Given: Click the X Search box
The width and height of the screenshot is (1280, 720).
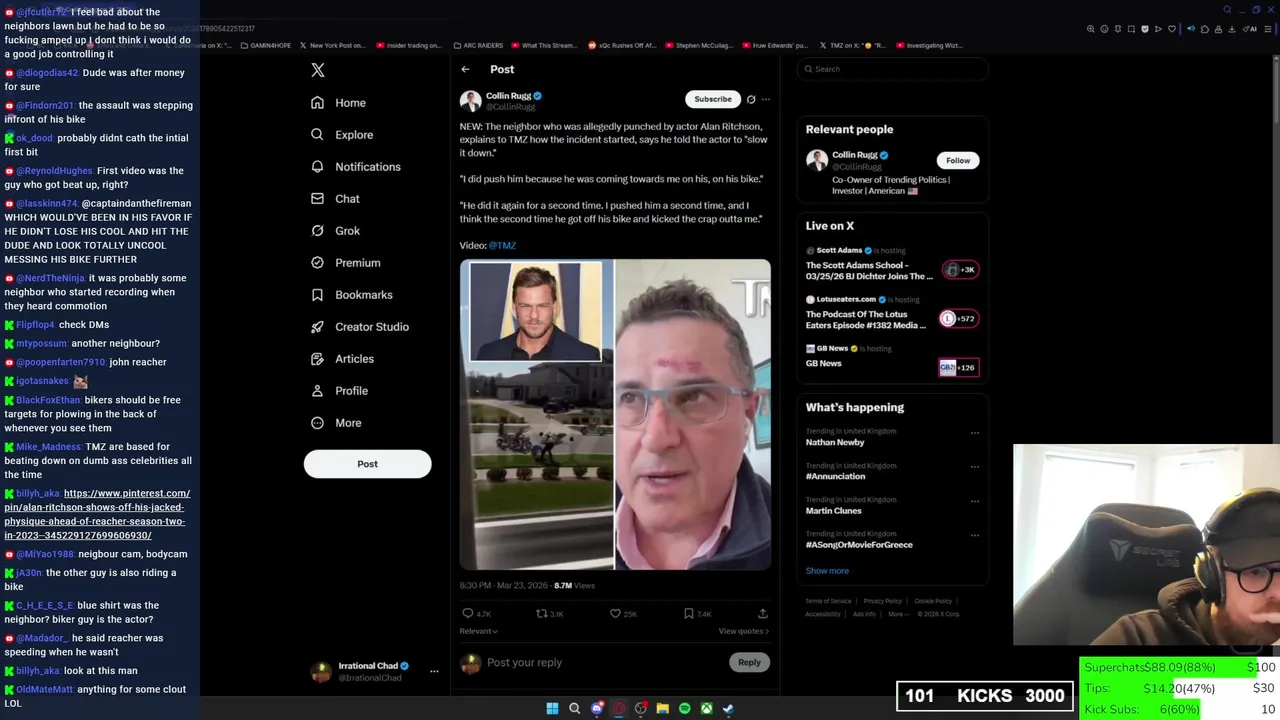Looking at the screenshot, I should pyautogui.click(x=893, y=69).
